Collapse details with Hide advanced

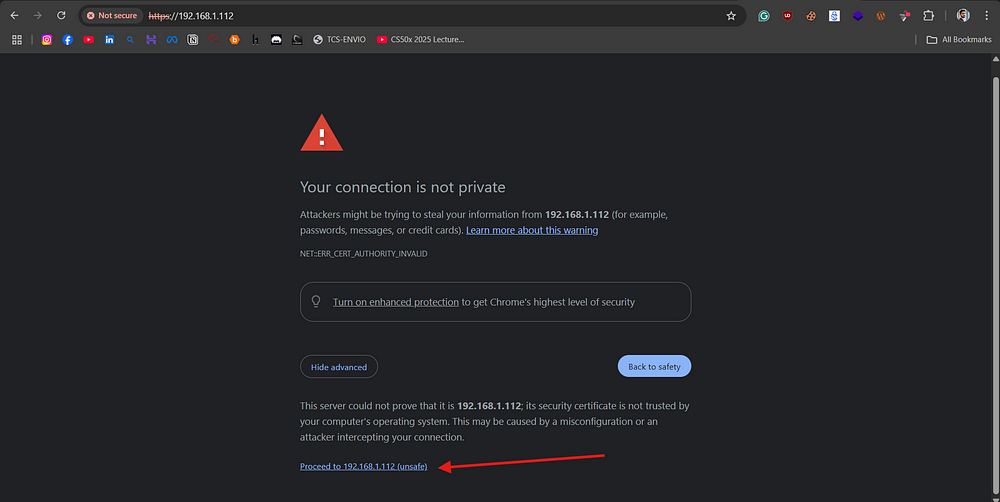(x=339, y=367)
